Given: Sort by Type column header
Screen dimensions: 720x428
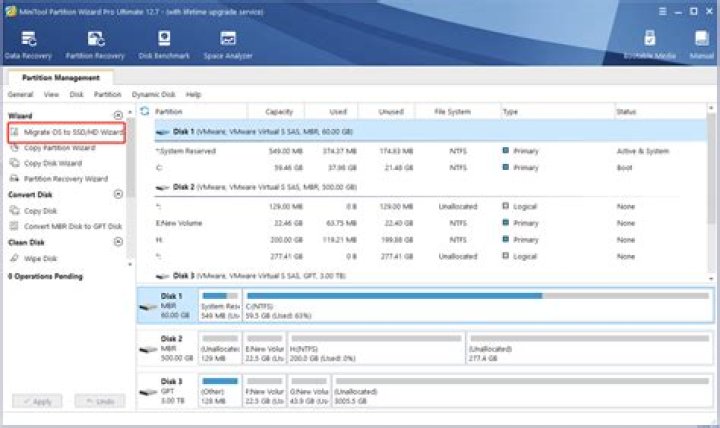Looking at the screenshot, I should pos(510,112).
